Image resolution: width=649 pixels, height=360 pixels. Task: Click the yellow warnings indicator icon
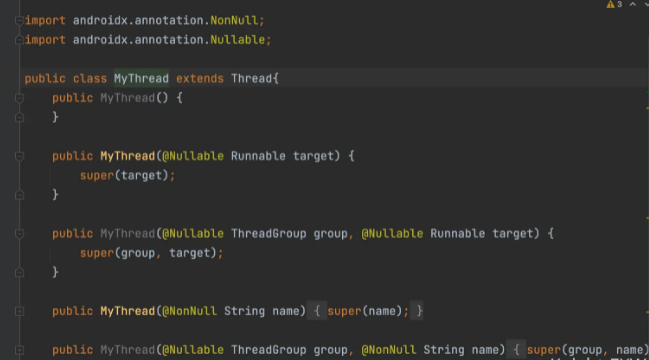(x=610, y=5)
